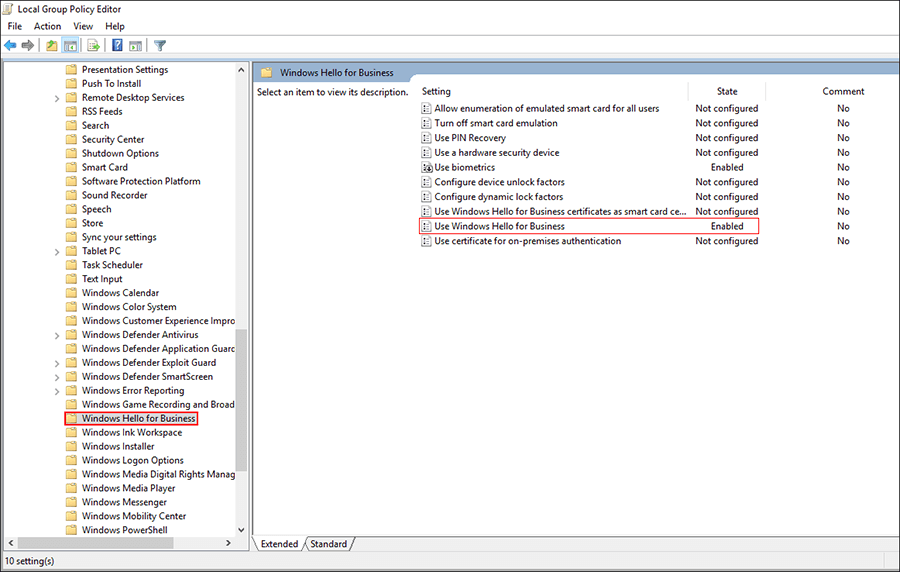Expand the Tablet PC tree node
900x572 pixels.
pyautogui.click(x=57, y=251)
